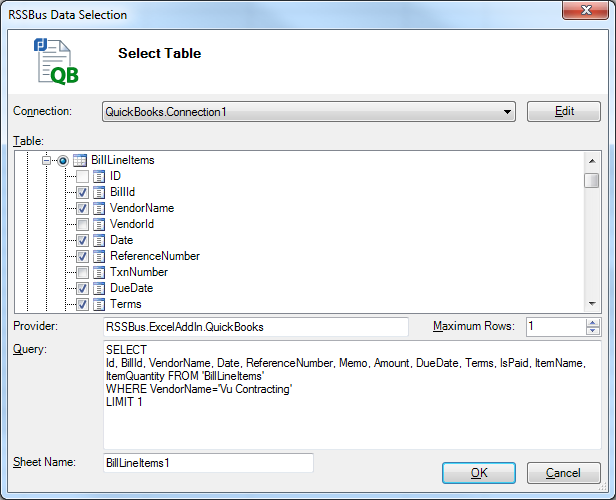The image size is (616, 500).
Task: Click the Sheet Name input field
Action: 208,462
